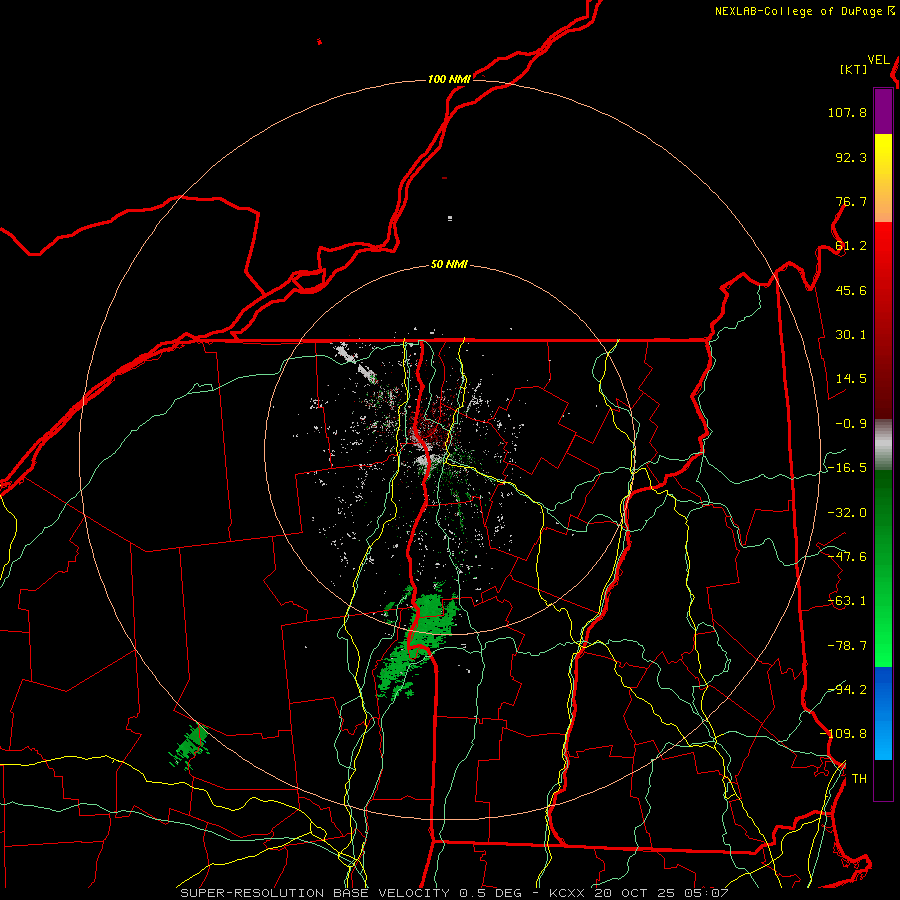Viewport: 900px width, 900px height.
Task: Click the [KT] units label
Action: tap(854, 69)
